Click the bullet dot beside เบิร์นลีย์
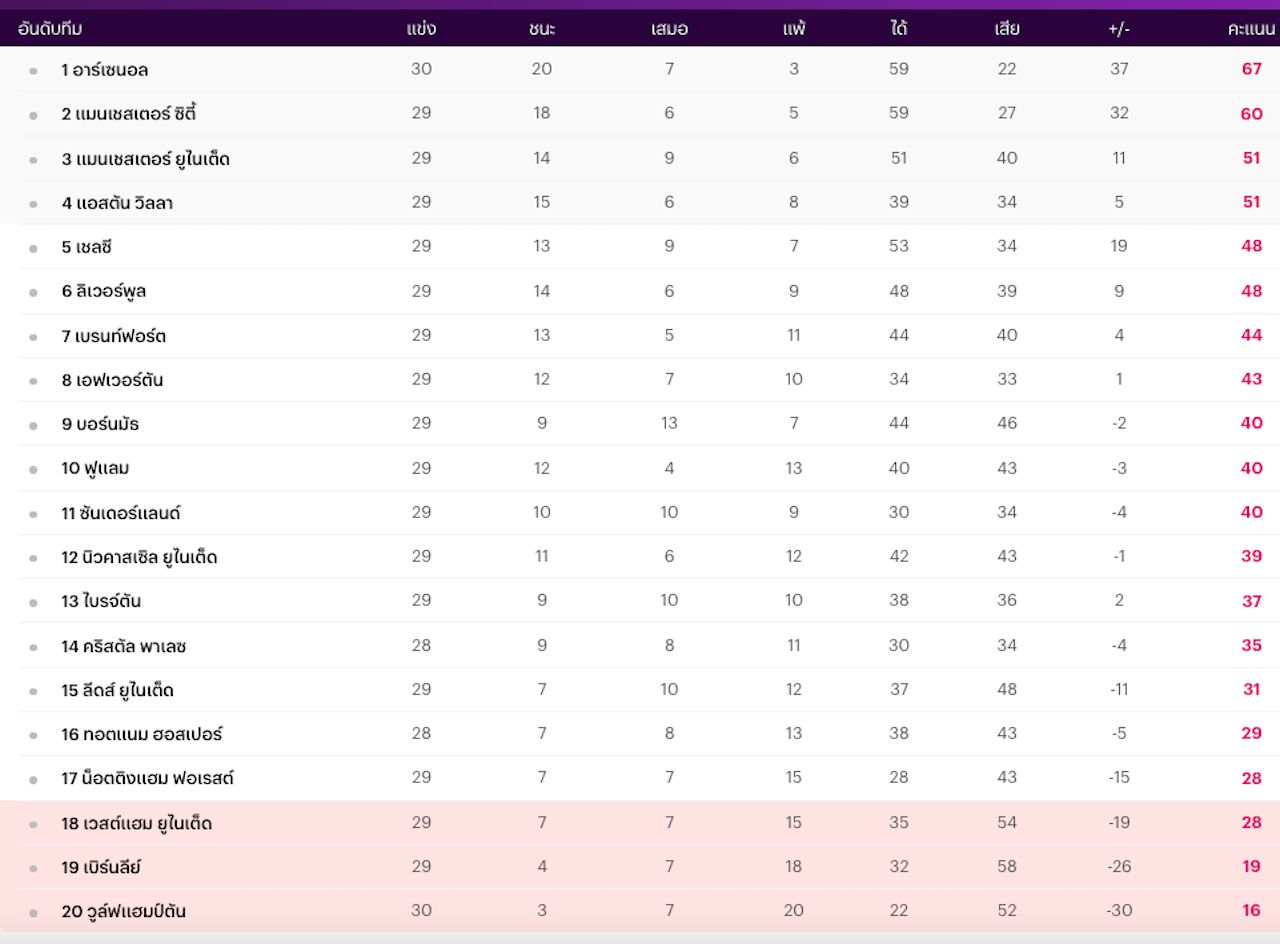This screenshot has width=1280, height=944. pyautogui.click(x=33, y=868)
